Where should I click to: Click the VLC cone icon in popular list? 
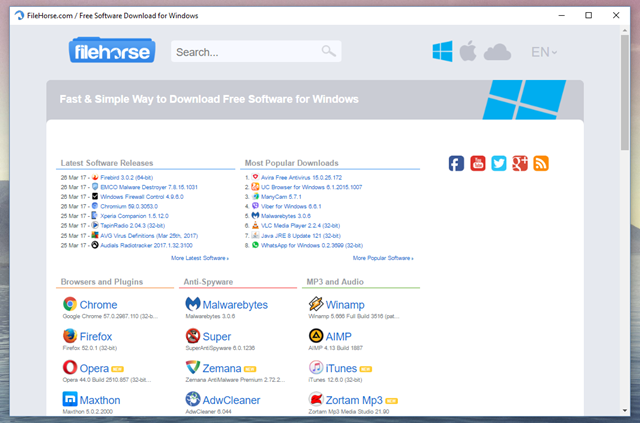point(255,225)
